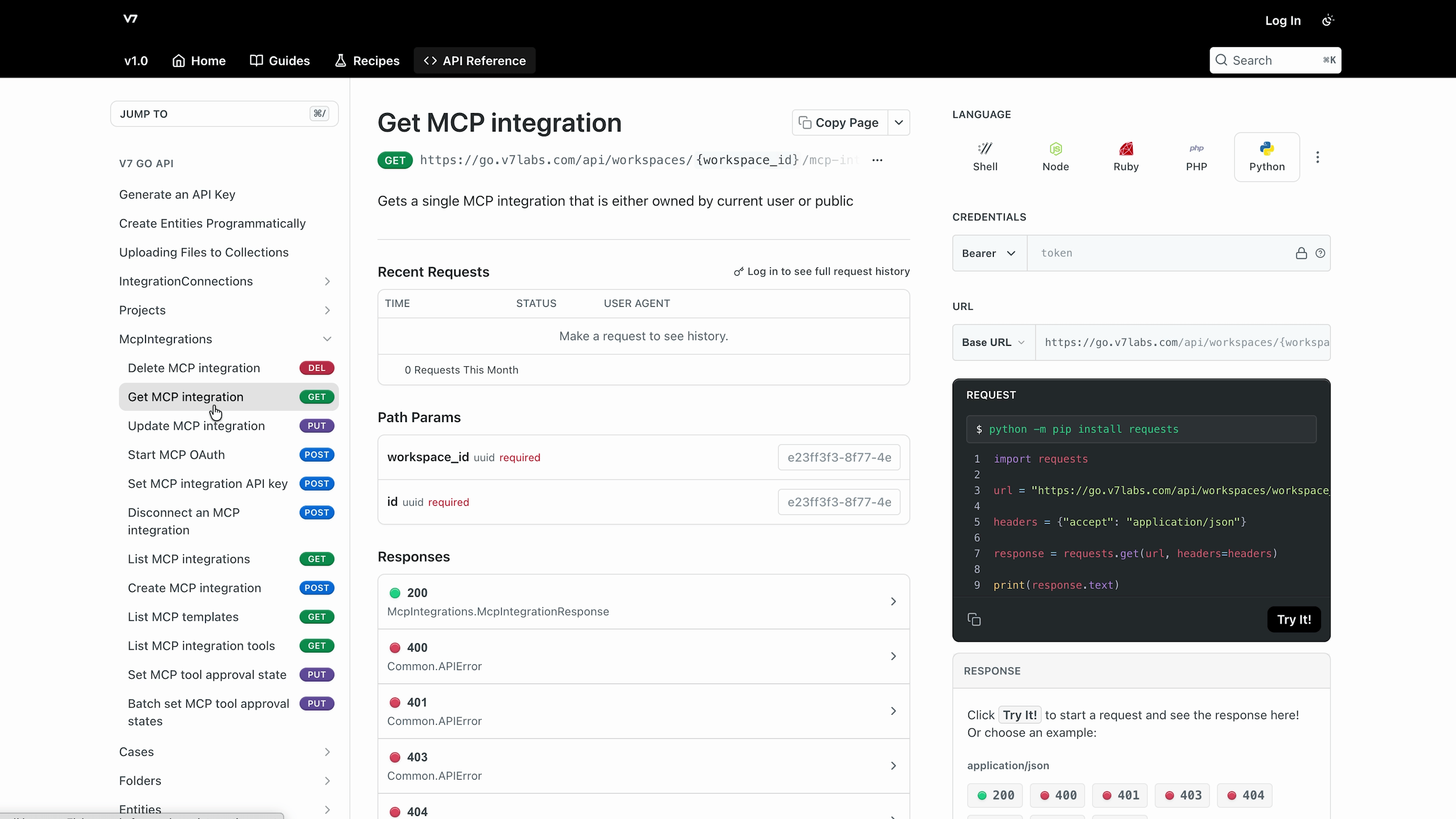Screen dimensions: 1456x819
Task: Select the Shell language icon
Action: pos(985,157)
